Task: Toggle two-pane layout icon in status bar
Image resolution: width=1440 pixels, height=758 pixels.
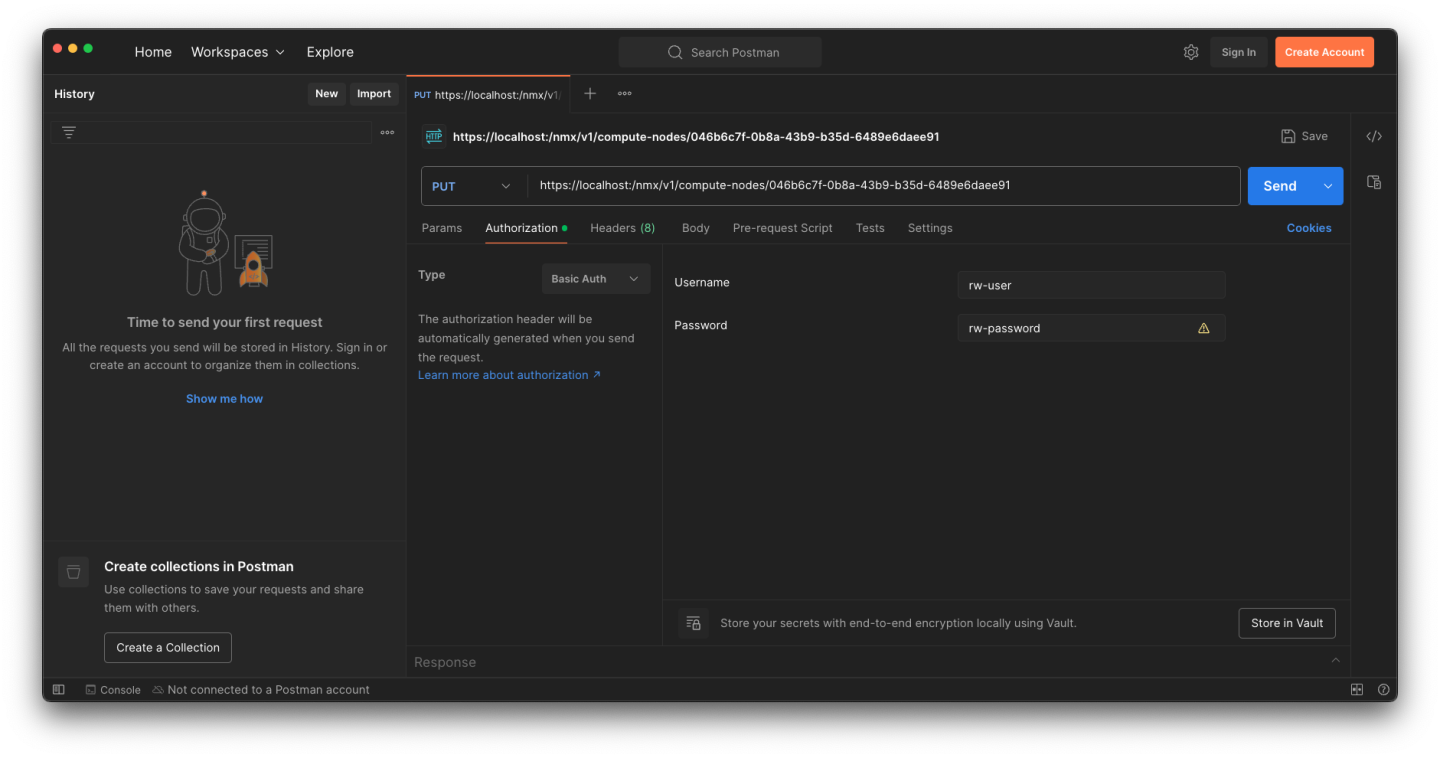Action: [x=1357, y=689]
